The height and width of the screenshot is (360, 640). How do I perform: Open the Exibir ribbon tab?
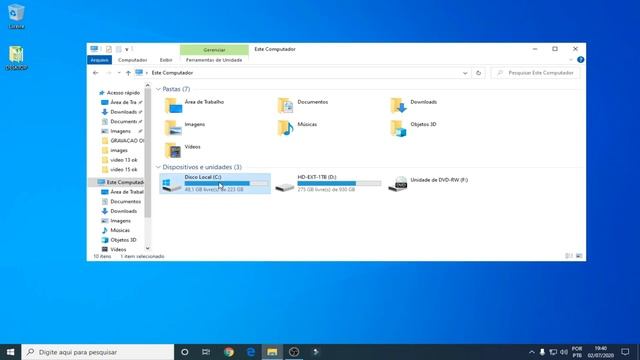(x=166, y=60)
